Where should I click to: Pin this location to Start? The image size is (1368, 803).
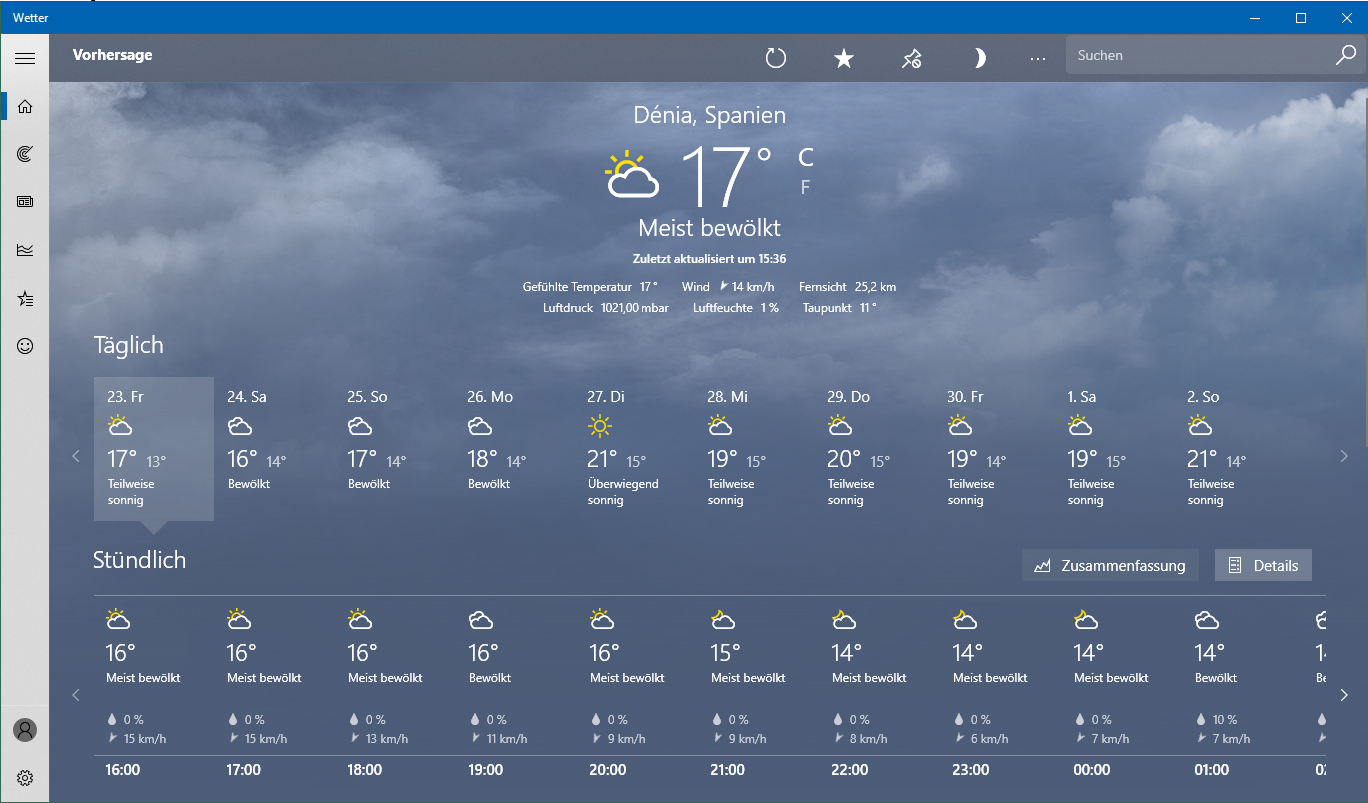click(911, 58)
